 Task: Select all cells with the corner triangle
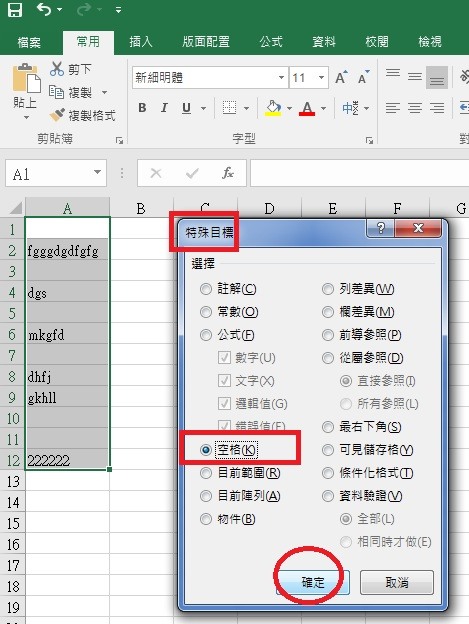[x=16, y=208]
